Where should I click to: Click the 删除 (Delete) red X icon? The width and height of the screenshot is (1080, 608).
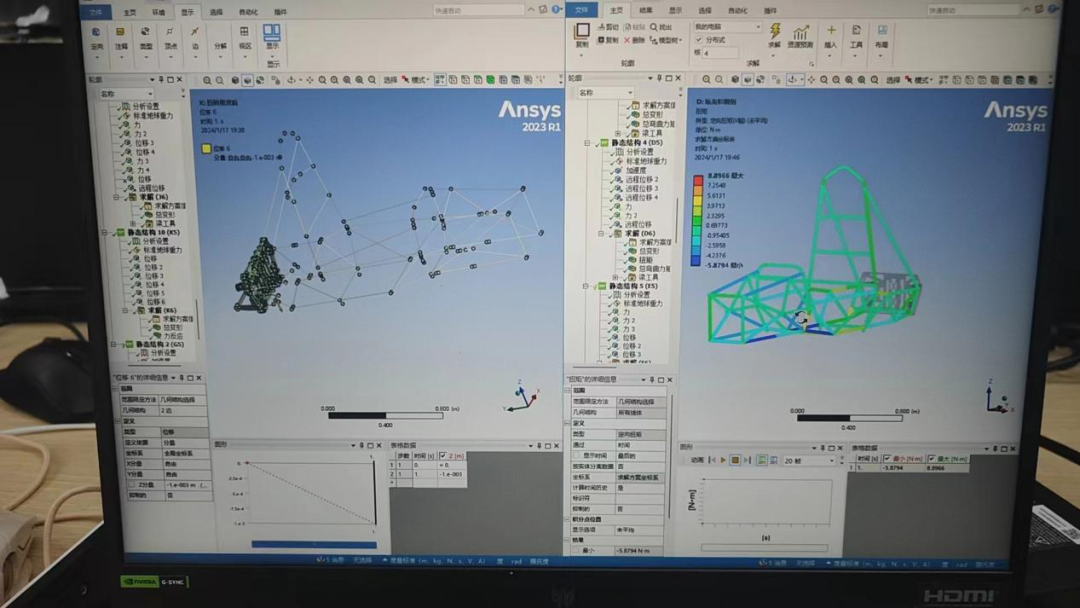coord(627,41)
